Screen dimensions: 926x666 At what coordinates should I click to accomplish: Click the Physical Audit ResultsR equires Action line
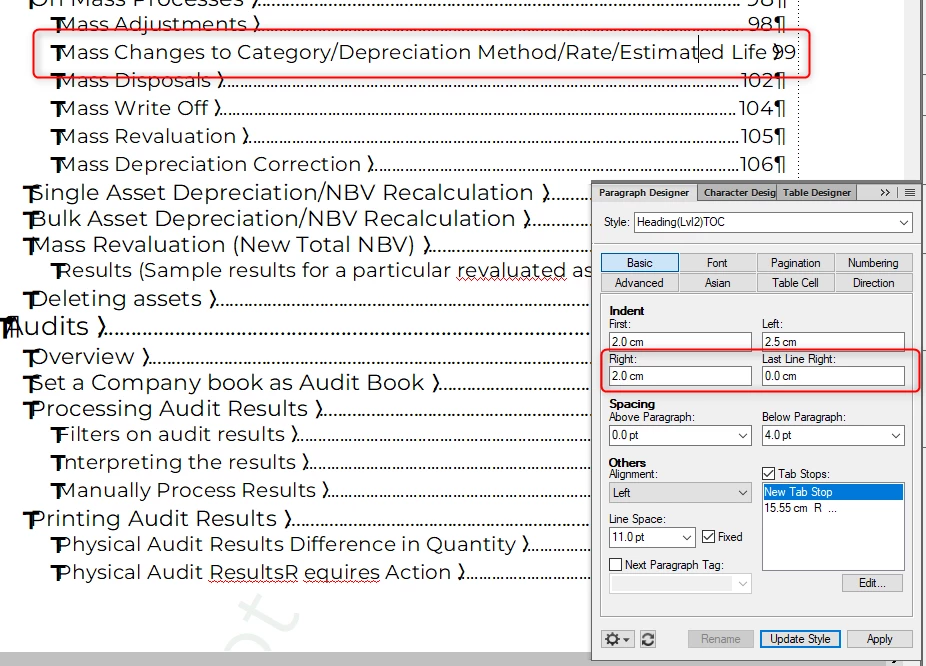[321, 573]
